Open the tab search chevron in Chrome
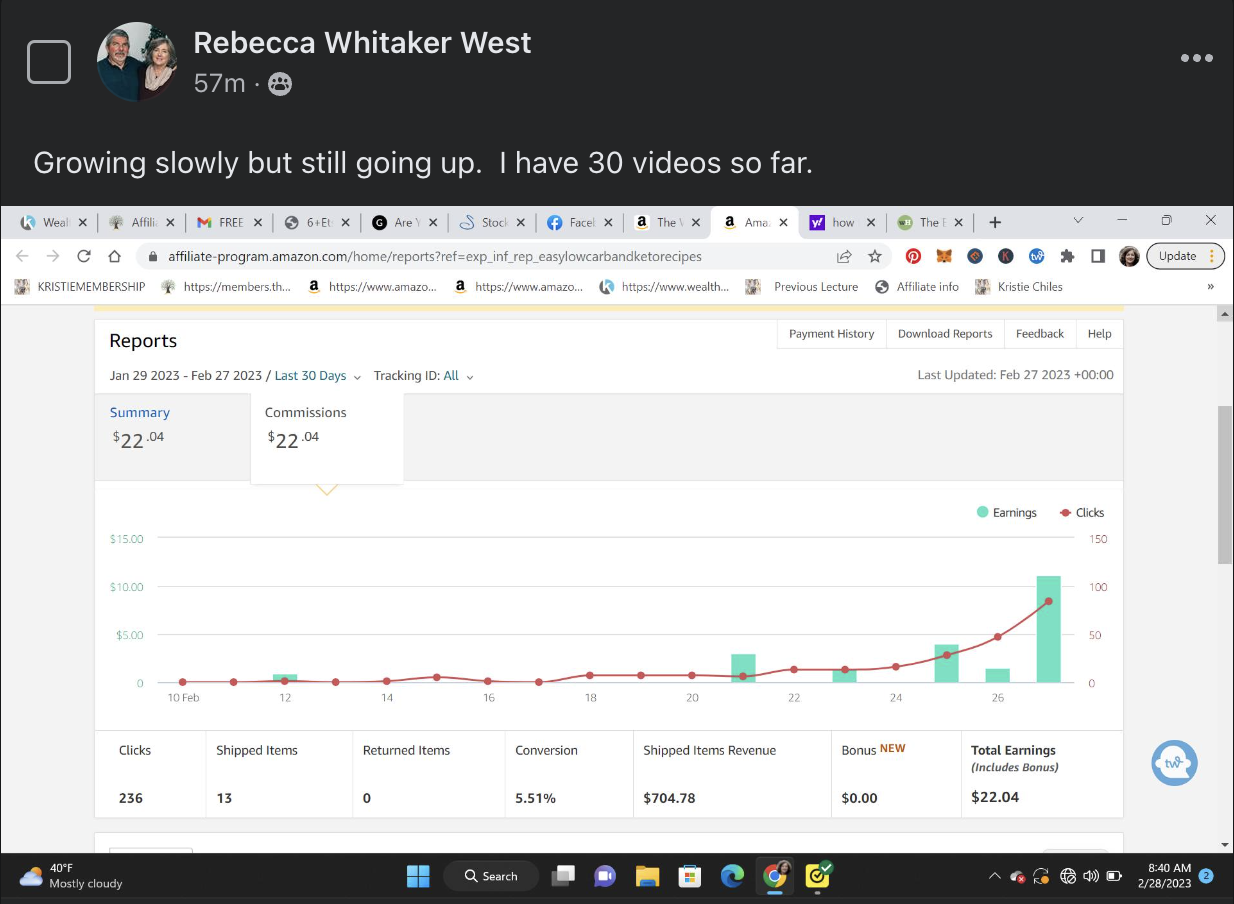This screenshot has height=904, width=1234. pos(1078,220)
